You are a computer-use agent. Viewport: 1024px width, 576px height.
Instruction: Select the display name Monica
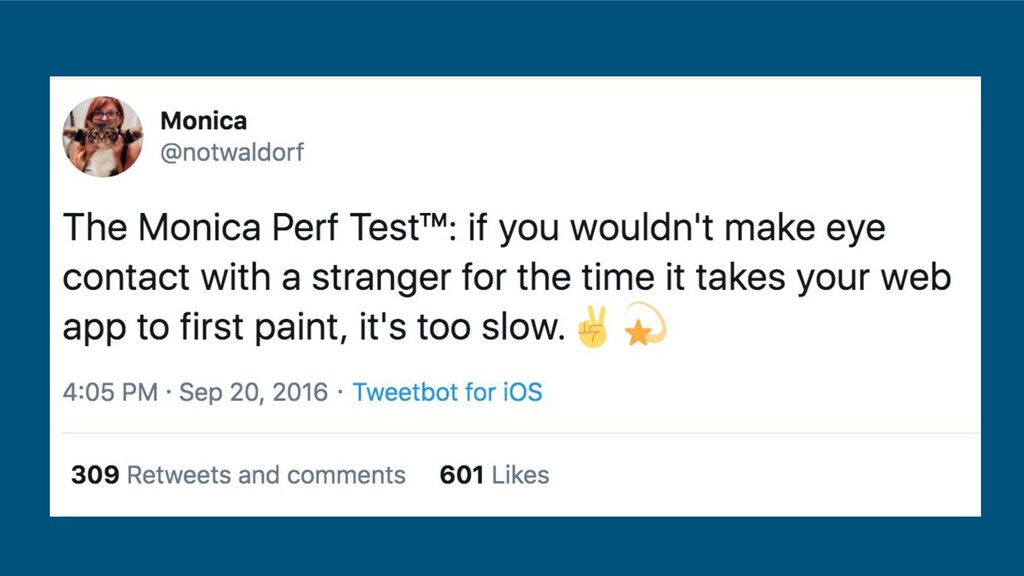coord(204,121)
